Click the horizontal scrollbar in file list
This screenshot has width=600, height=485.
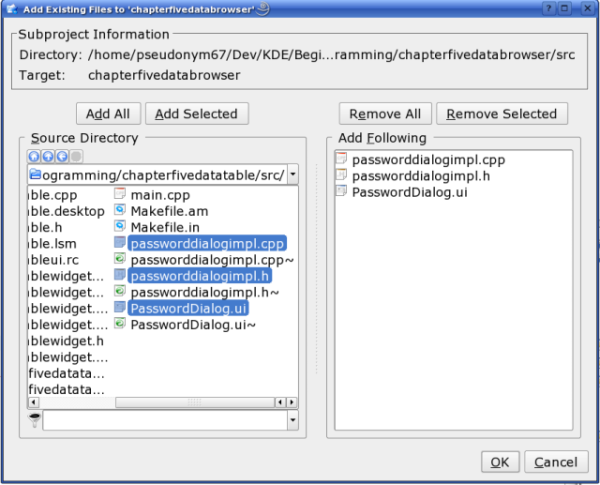tap(163, 402)
